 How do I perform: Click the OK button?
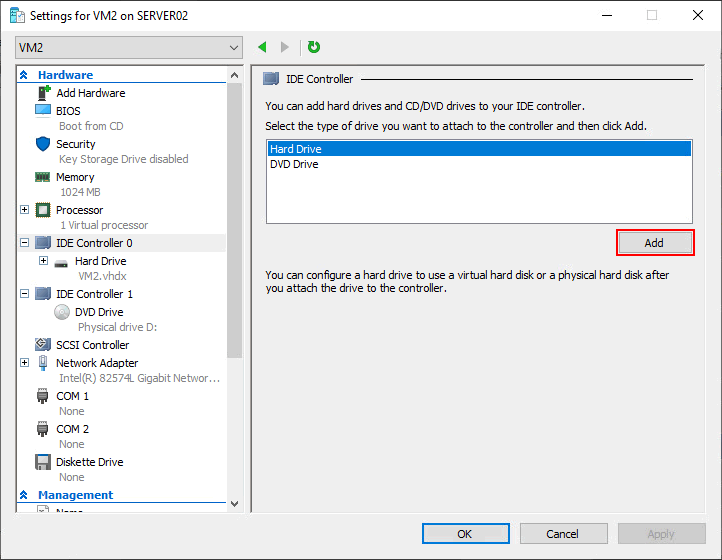tap(465, 534)
